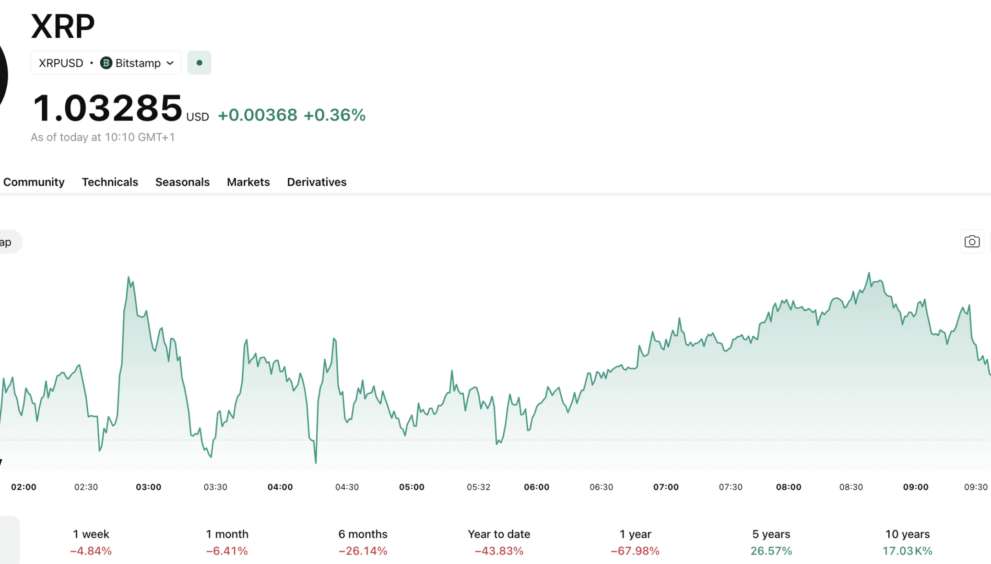The height and width of the screenshot is (564, 991).
Task: Click the 05:32 time axis label
Action: click(478, 487)
